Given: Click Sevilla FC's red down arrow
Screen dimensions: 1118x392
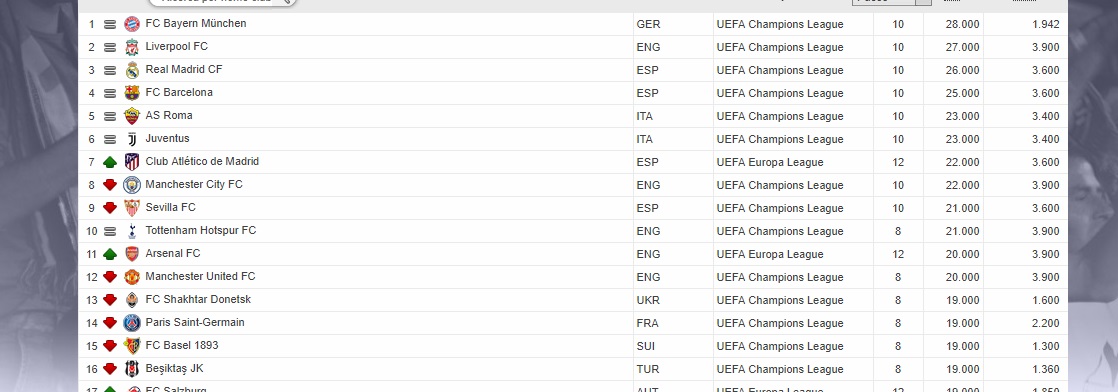Looking at the screenshot, I should pyautogui.click(x=110, y=208).
